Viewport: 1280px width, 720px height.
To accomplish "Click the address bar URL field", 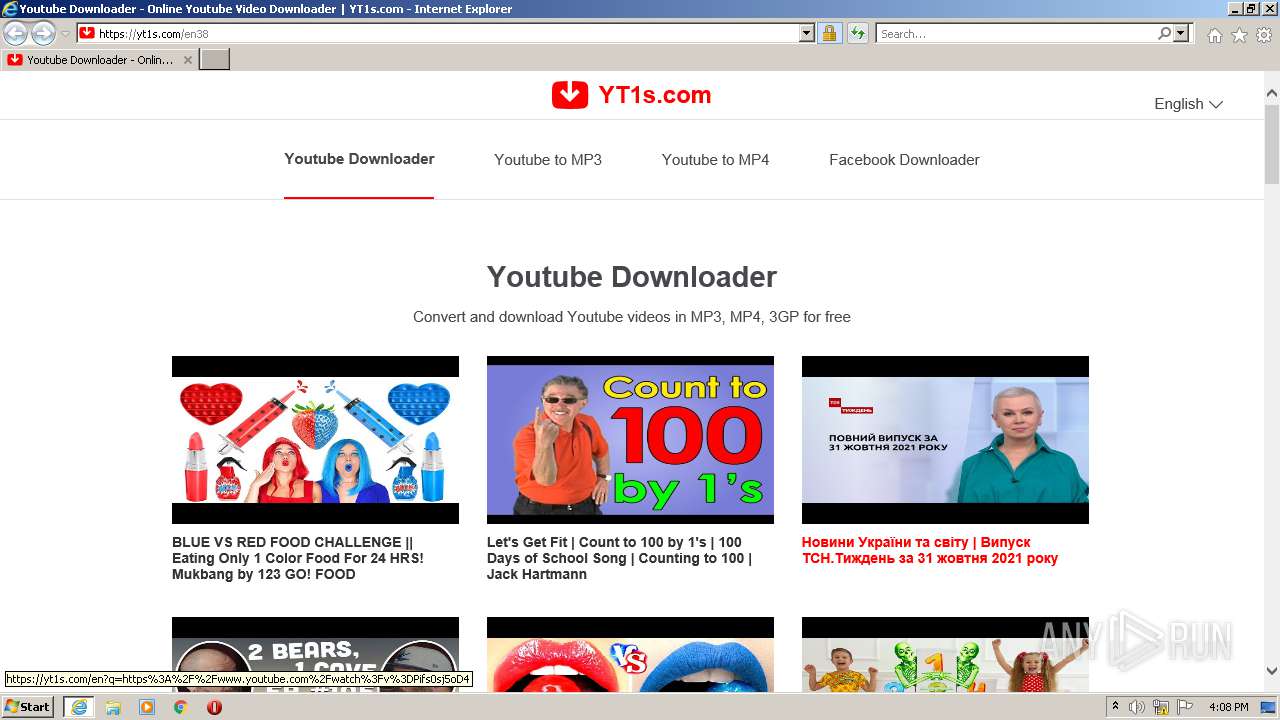I will coord(448,33).
